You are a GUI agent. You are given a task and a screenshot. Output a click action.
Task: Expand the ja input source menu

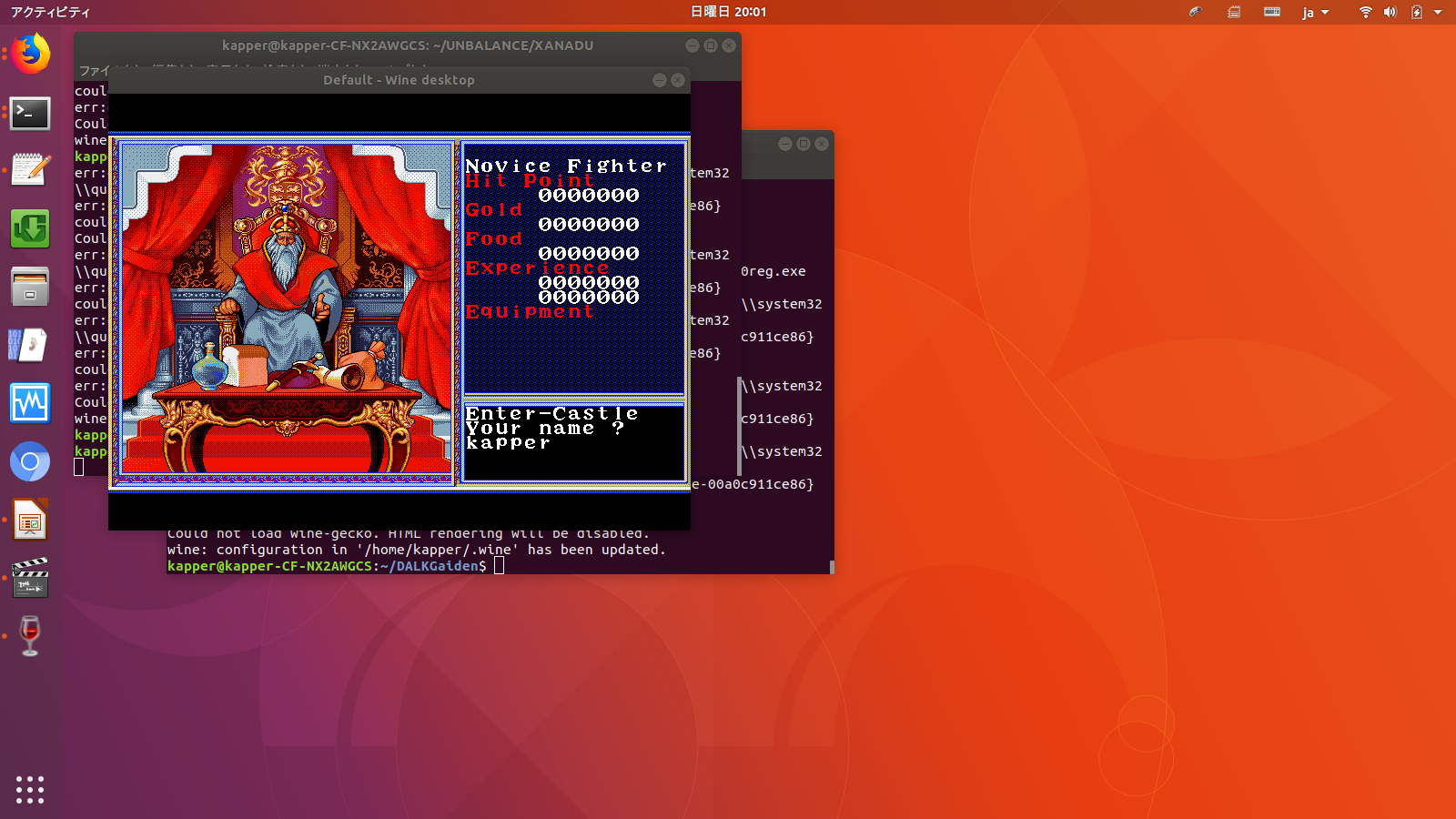coord(1316,12)
